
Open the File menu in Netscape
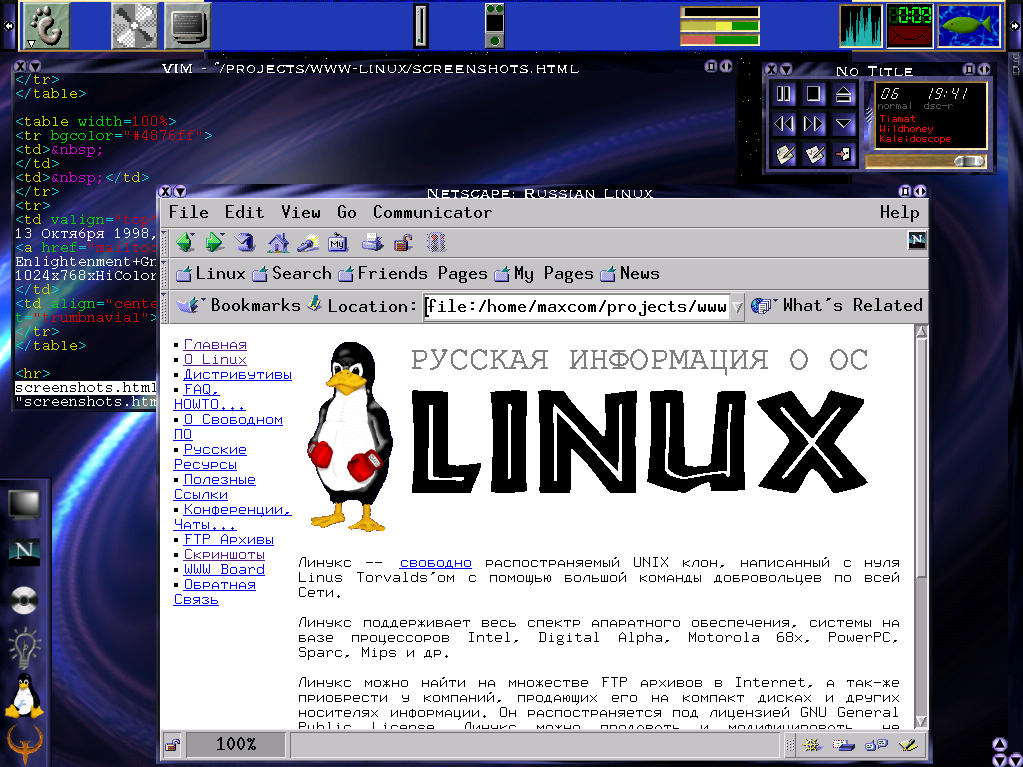(x=189, y=212)
